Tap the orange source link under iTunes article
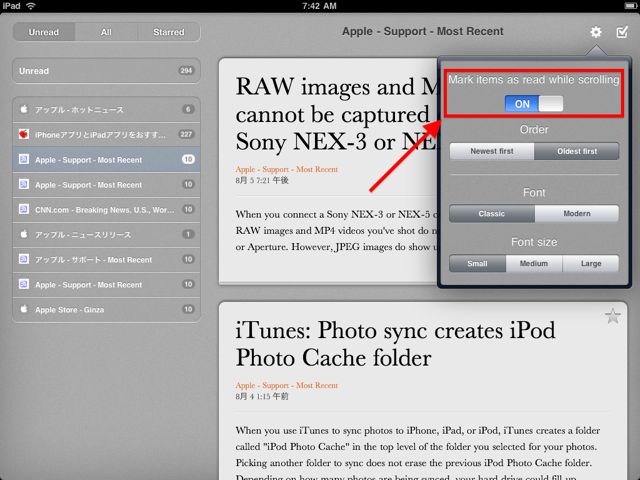Viewport: 640px width, 480px height. [287, 385]
